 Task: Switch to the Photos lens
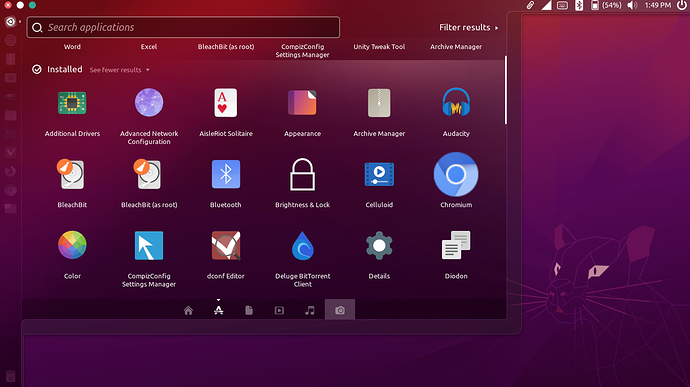click(x=340, y=310)
